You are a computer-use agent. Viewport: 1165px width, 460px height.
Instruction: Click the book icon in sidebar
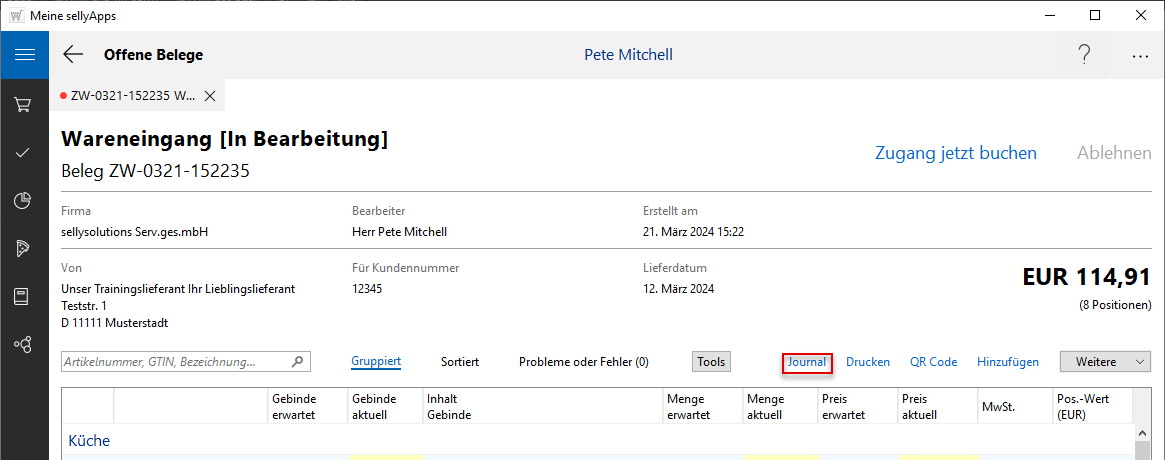(24, 296)
